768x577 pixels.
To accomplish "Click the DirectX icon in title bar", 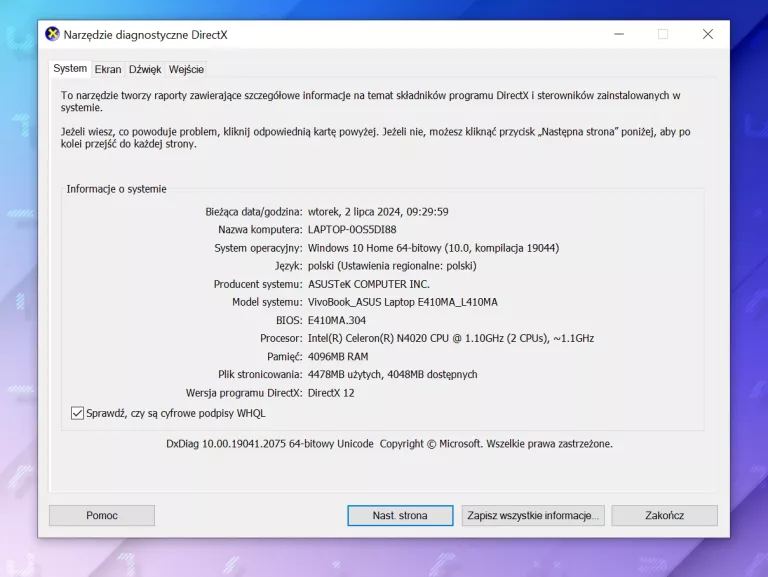I will pos(53,34).
